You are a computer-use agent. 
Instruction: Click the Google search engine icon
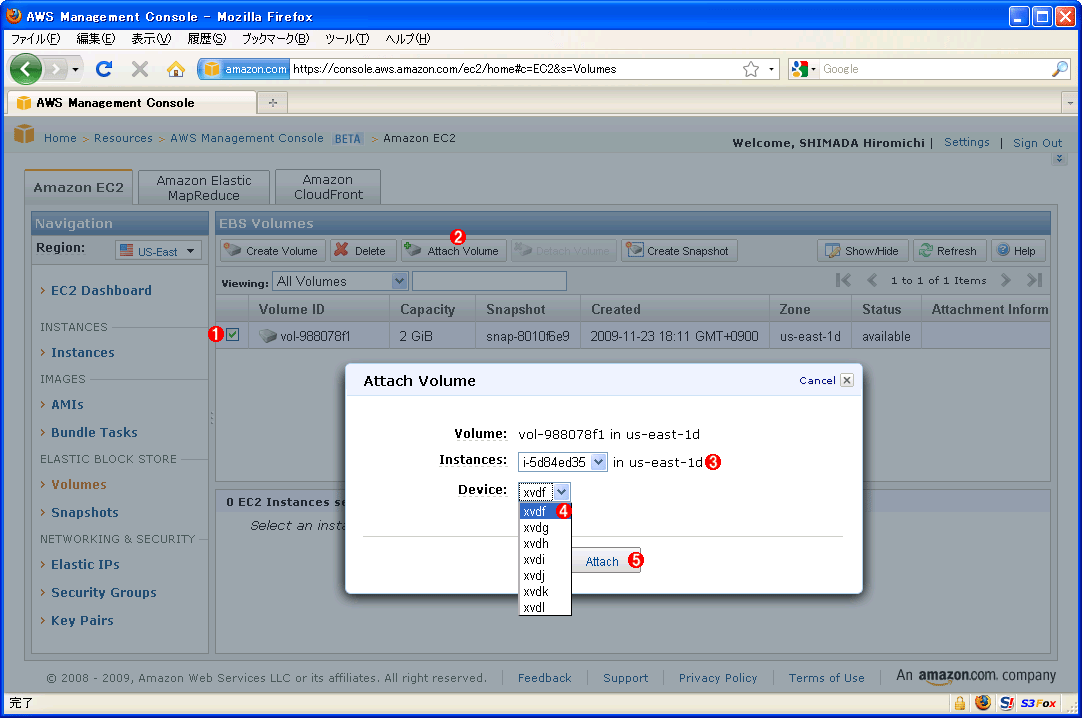[800, 69]
